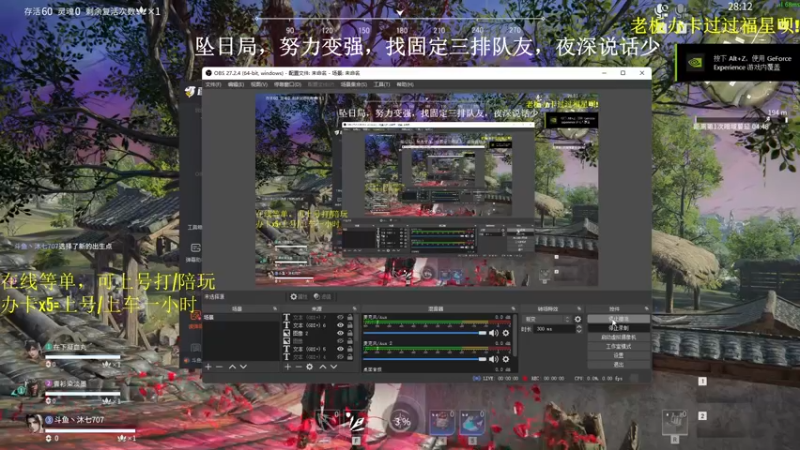Image resolution: width=800 pixels, height=450 pixels.
Task: Click the mixer panel vertical scrollbar
Action: (x=515, y=335)
